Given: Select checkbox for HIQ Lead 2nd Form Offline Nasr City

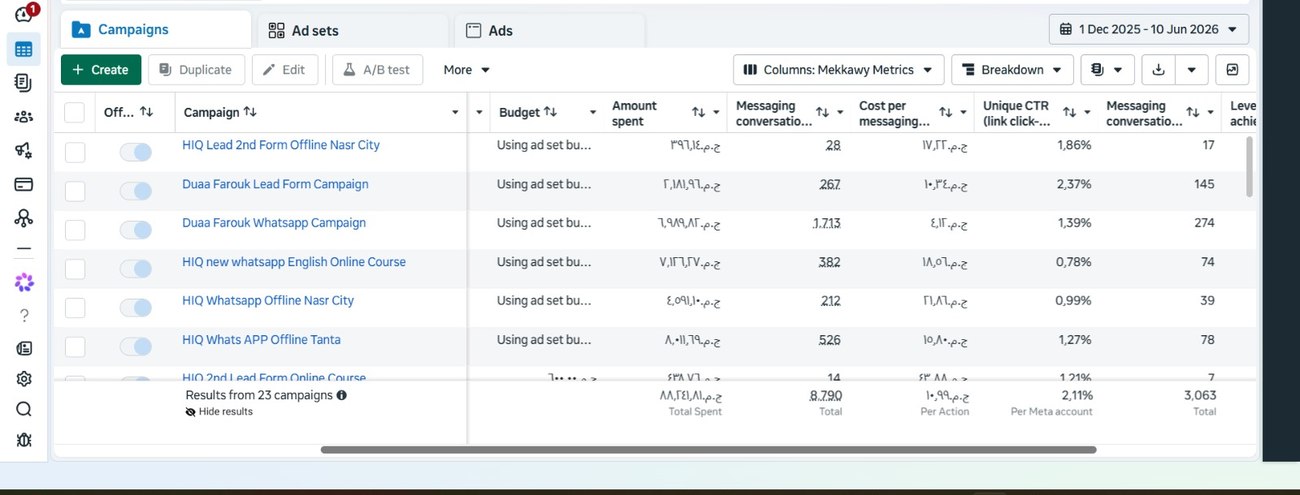Looking at the screenshot, I should 75,152.
